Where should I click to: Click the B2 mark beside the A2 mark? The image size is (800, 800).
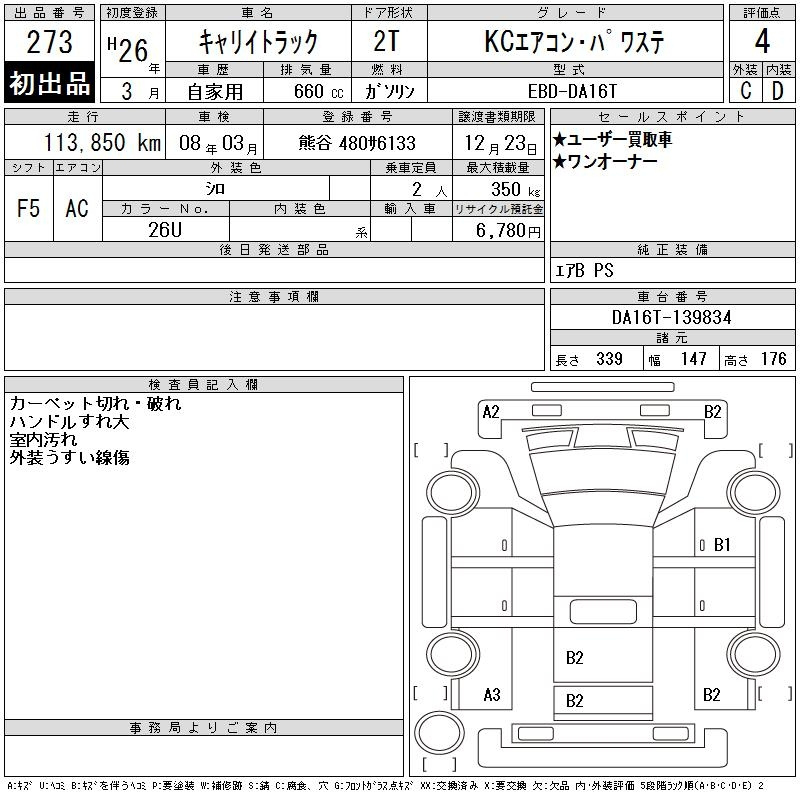(x=712, y=411)
